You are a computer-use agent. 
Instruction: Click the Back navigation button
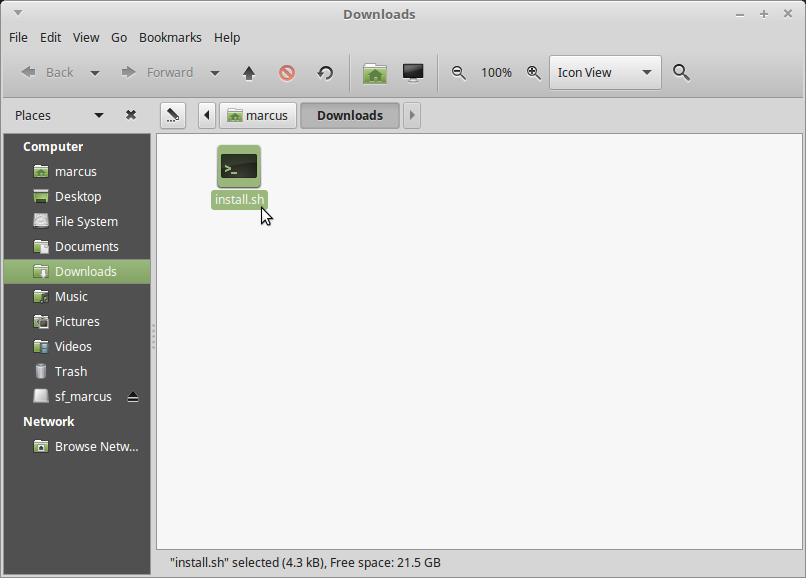click(47, 73)
